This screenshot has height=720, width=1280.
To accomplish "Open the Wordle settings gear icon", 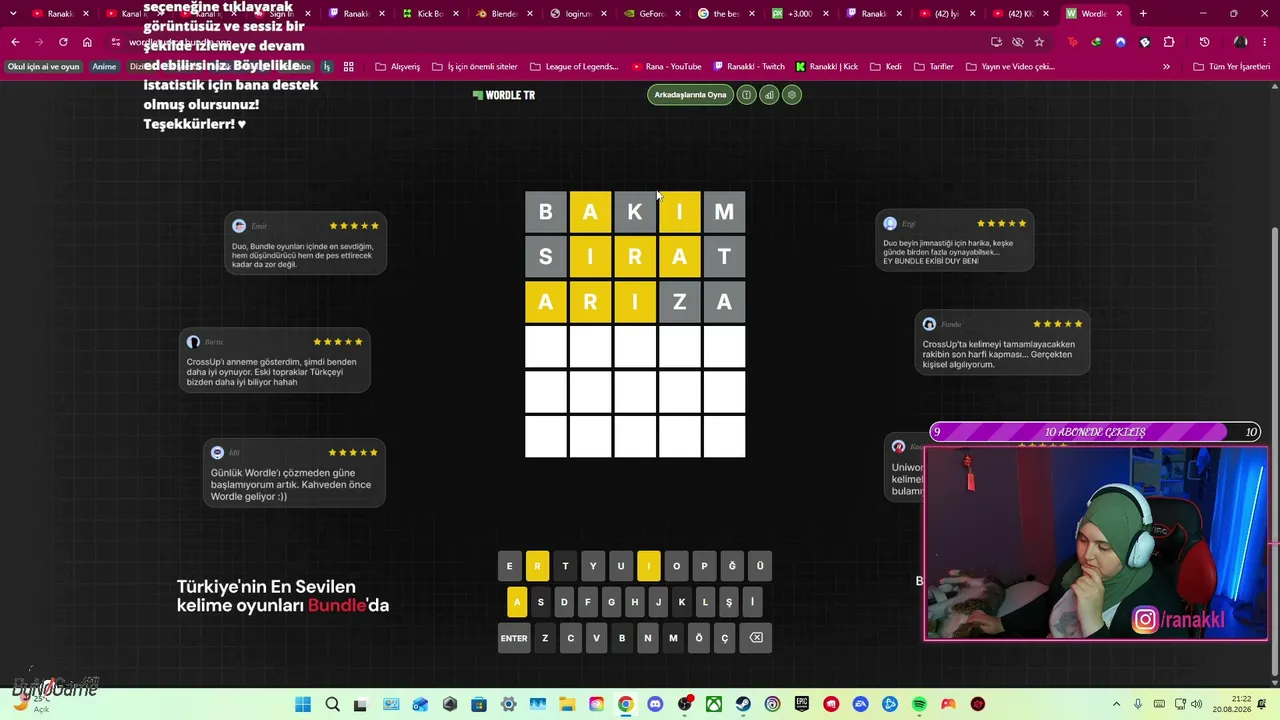I will click(792, 95).
